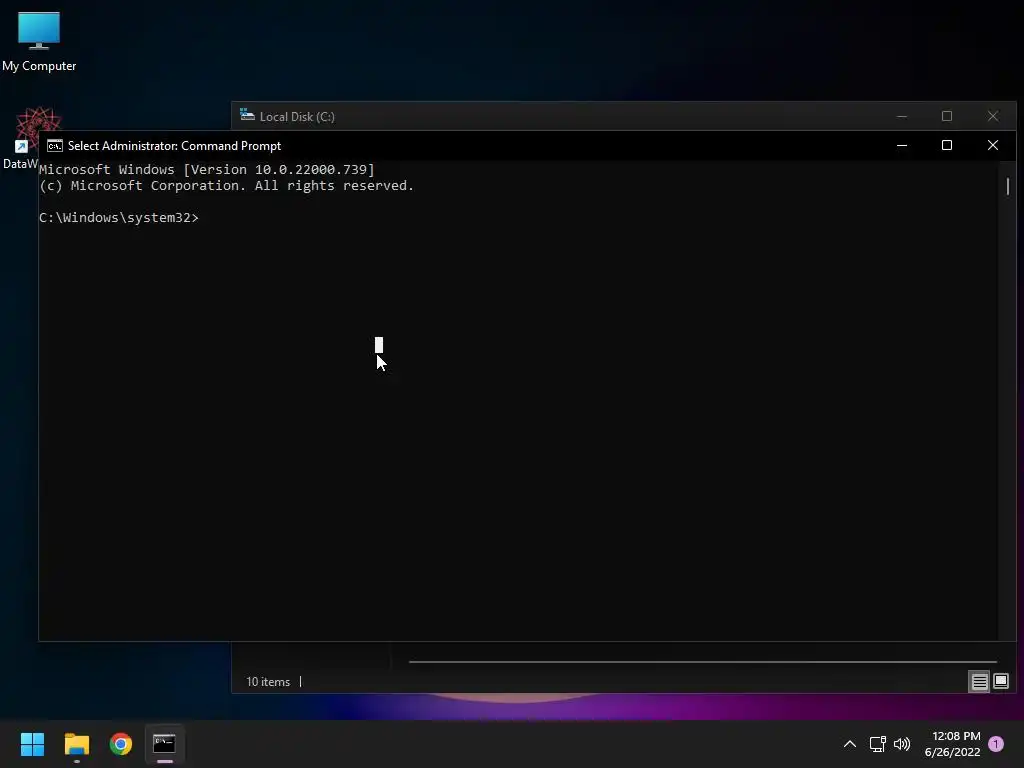
Task: Close the Local Disk (C:) window
Action: pos(993,116)
